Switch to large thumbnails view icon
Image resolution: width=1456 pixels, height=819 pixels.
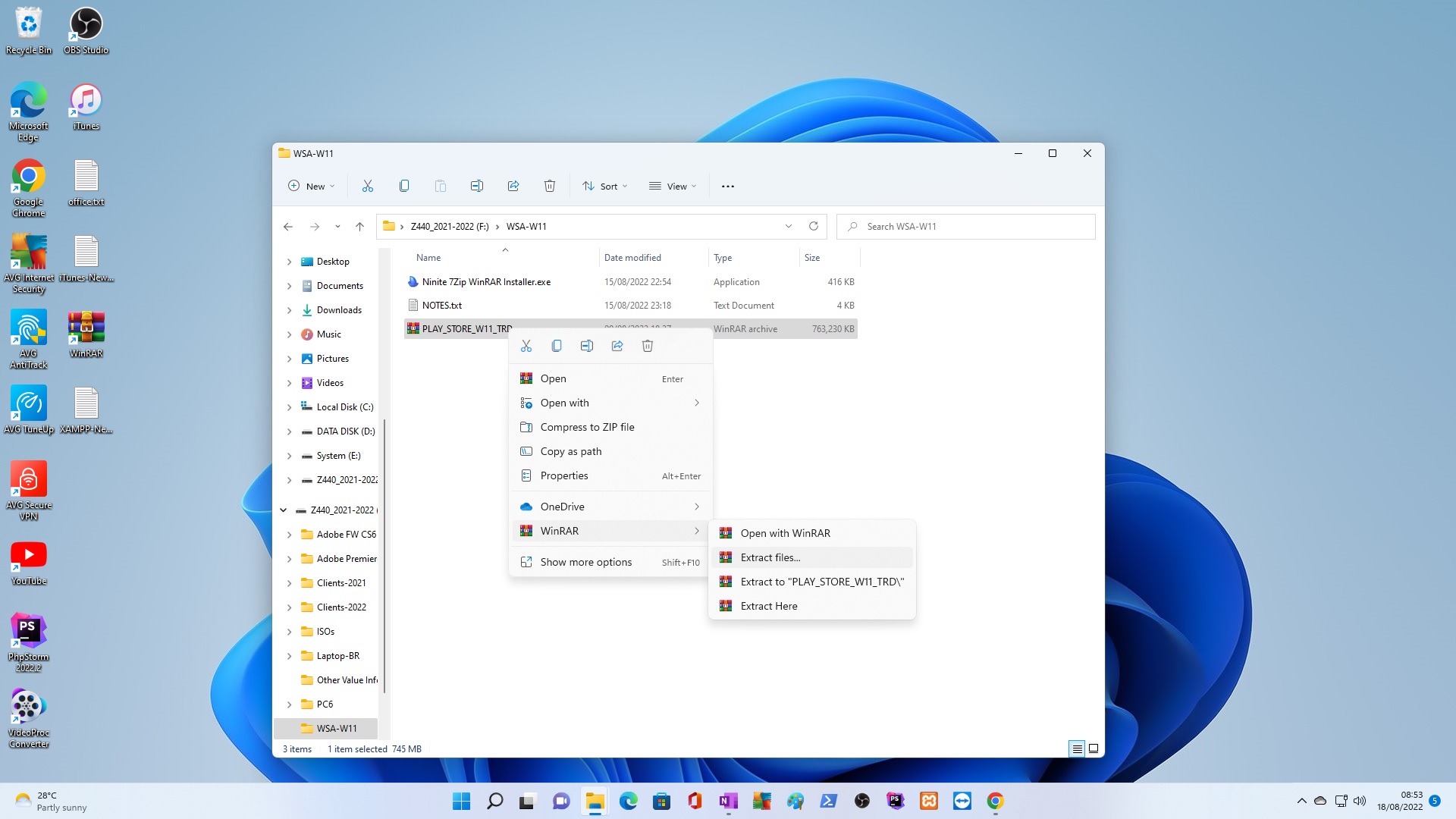1094,748
